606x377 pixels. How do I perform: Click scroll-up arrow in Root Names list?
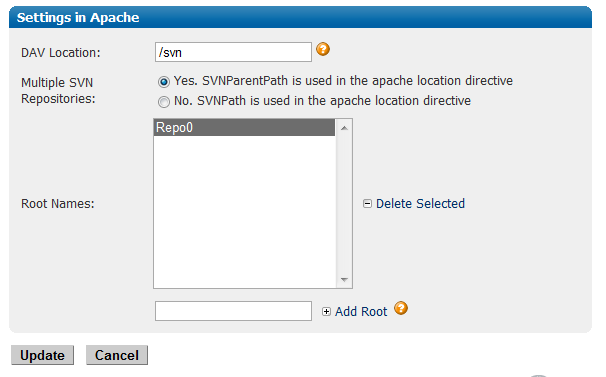pyautogui.click(x=344, y=128)
